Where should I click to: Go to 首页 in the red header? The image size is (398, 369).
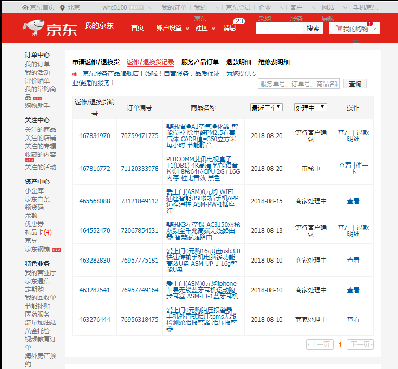137,28
